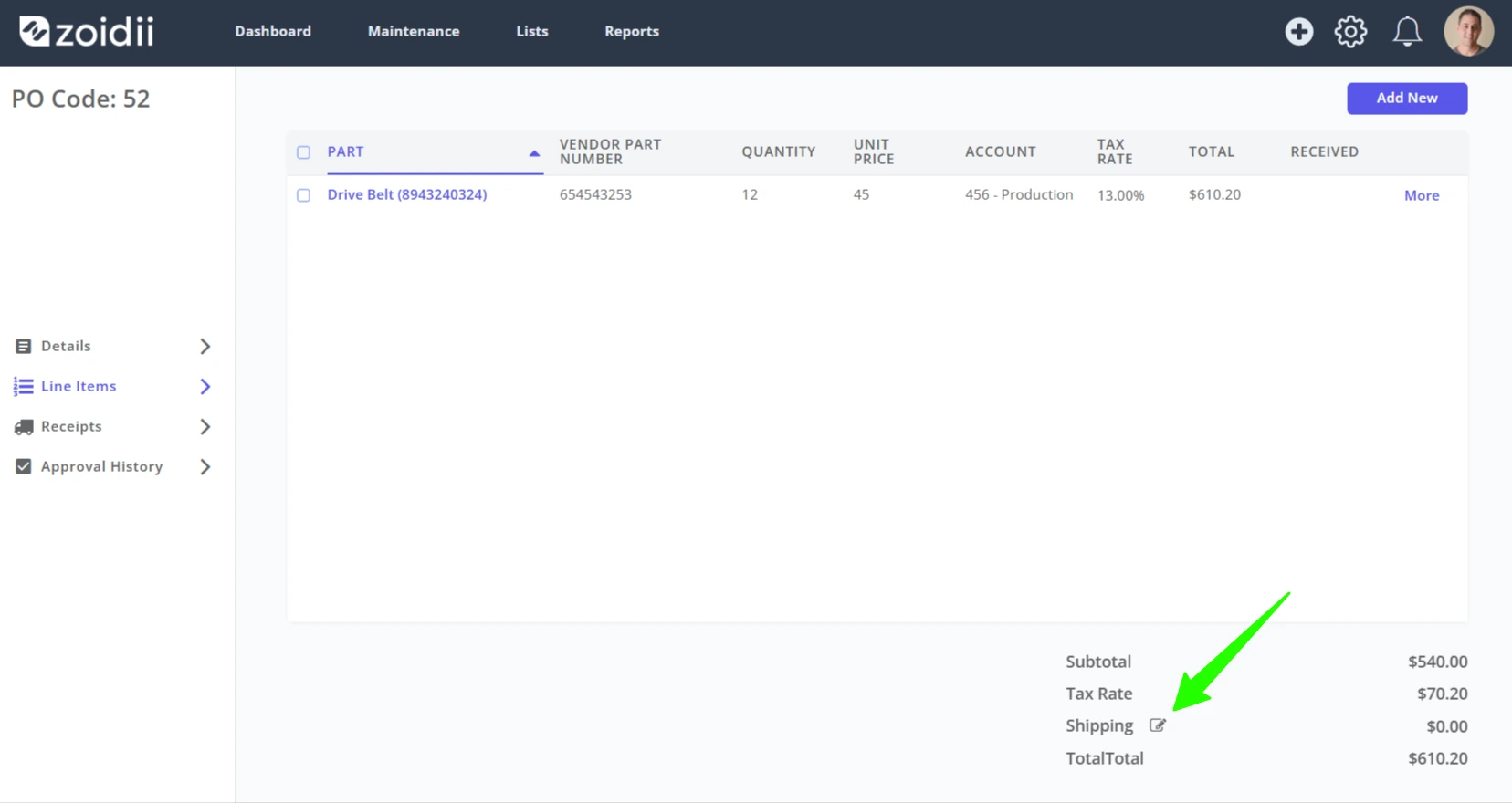Click the Details sidebar icon
The image size is (1512, 803).
[x=24, y=347]
